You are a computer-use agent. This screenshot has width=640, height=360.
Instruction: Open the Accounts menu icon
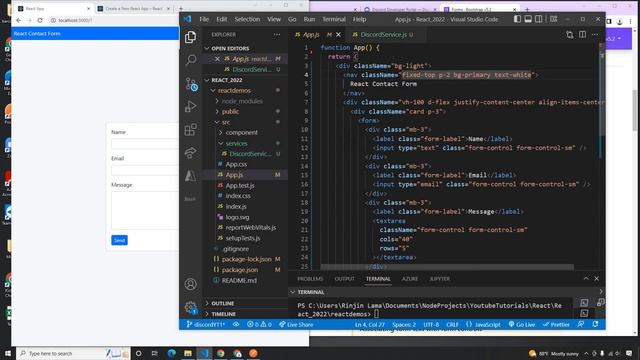point(191,284)
